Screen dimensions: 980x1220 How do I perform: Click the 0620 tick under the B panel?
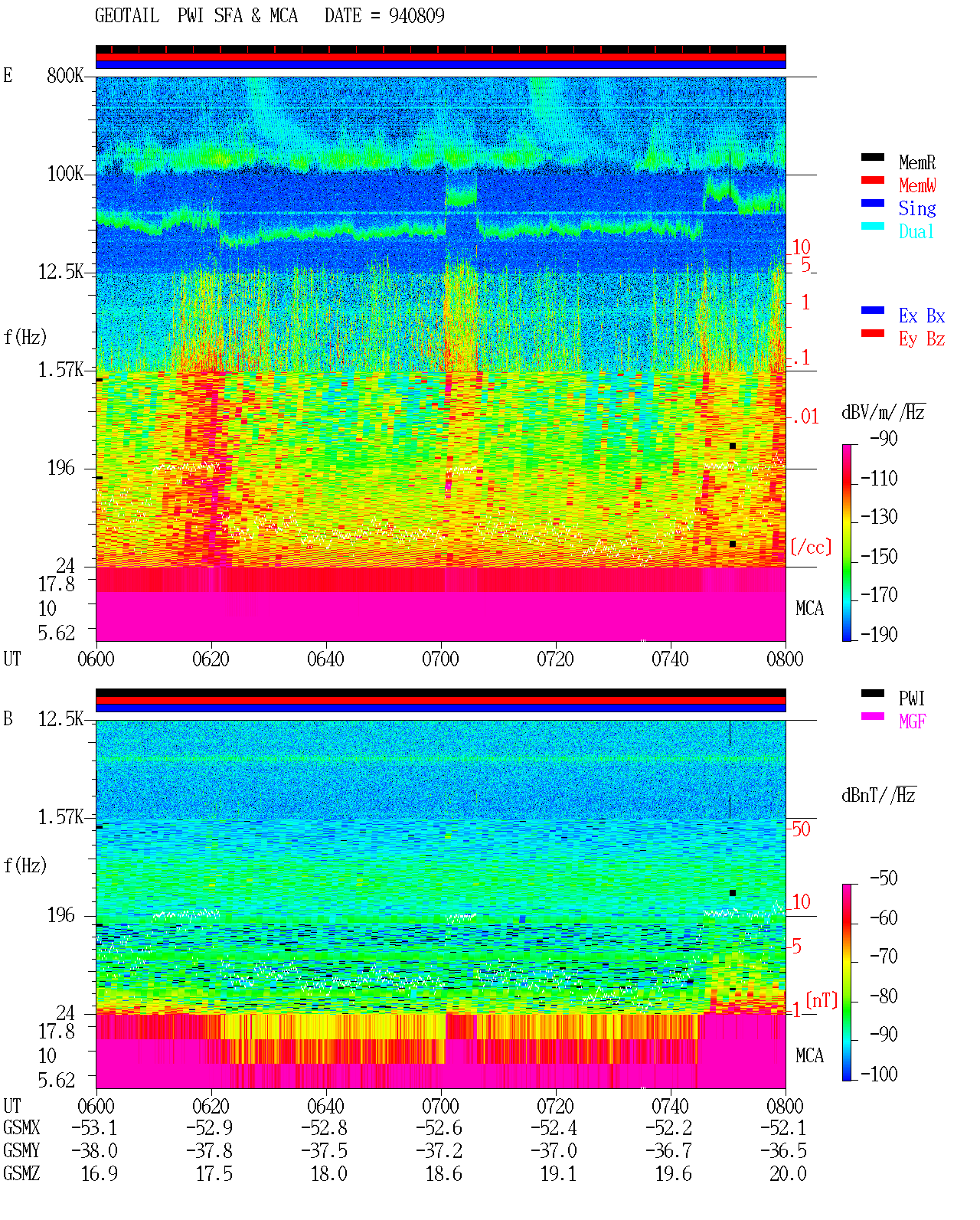click(211, 1107)
